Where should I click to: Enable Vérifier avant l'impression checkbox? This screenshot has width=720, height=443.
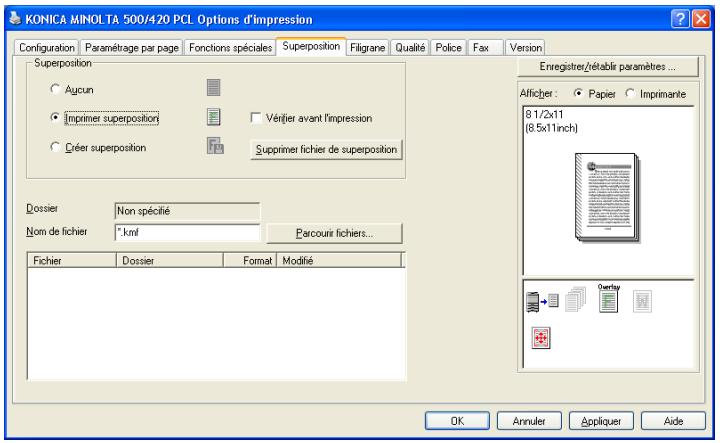[256, 118]
